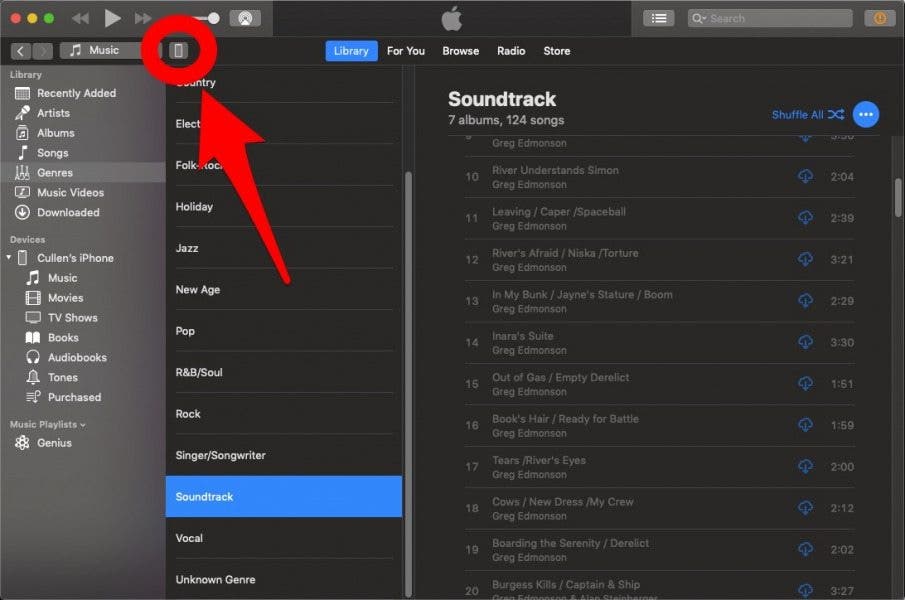Open Audiobooks on the iPhone
This screenshot has height=600, width=905.
83,358
